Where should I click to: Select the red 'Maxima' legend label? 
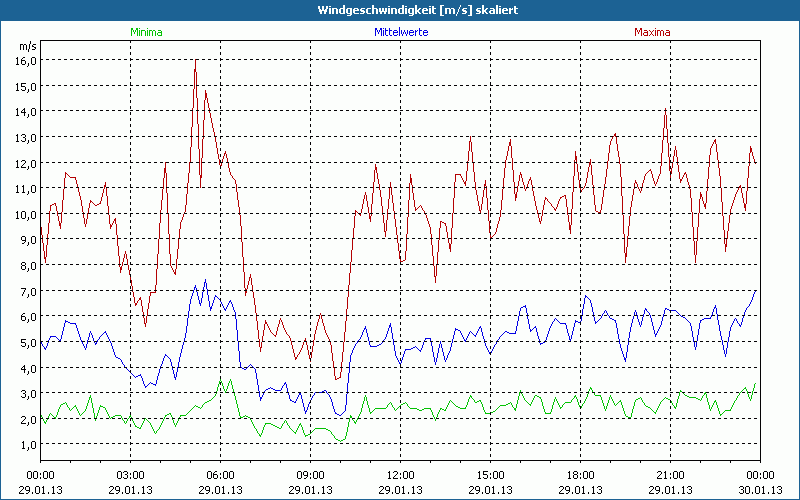click(652, 32)
